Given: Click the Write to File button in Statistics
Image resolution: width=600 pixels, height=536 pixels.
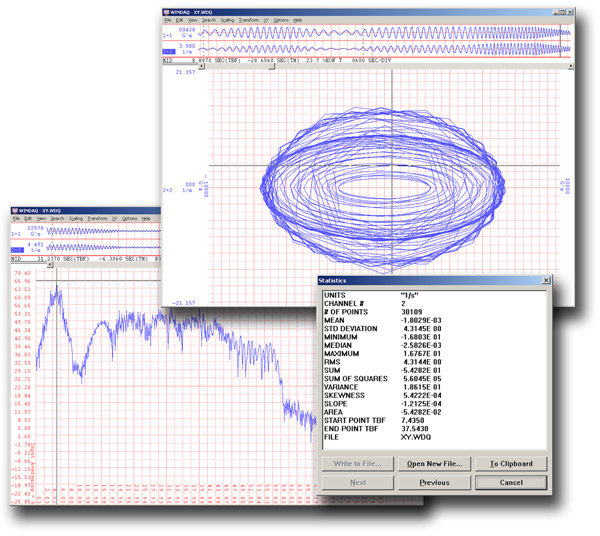Looking at the screenshot, I should coord(357,464).
